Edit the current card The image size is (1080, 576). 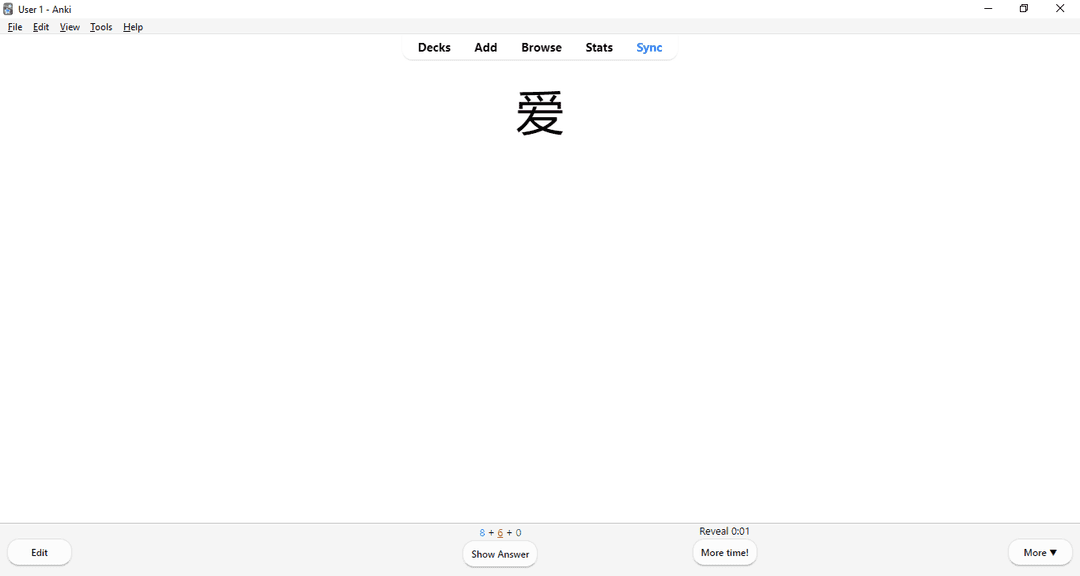click(x=39, y=552)
